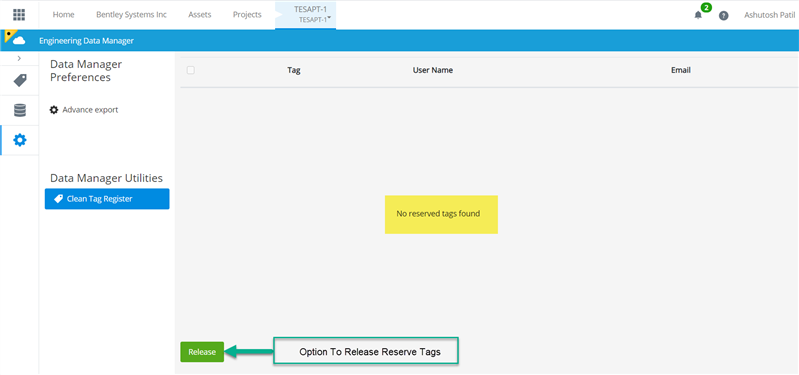Switch to the Projects tab
The image size is (799, 375).
(x=247, y=15)
